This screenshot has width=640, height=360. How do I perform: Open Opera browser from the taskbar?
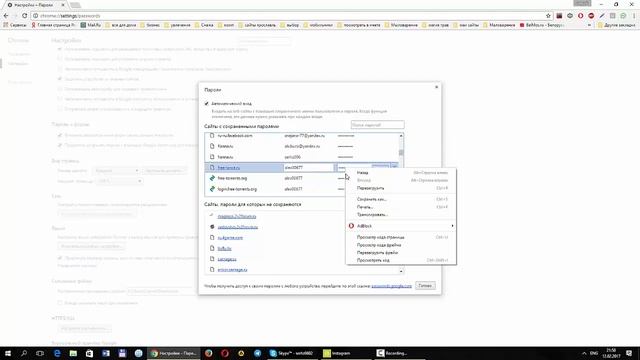tap(225, 353)
